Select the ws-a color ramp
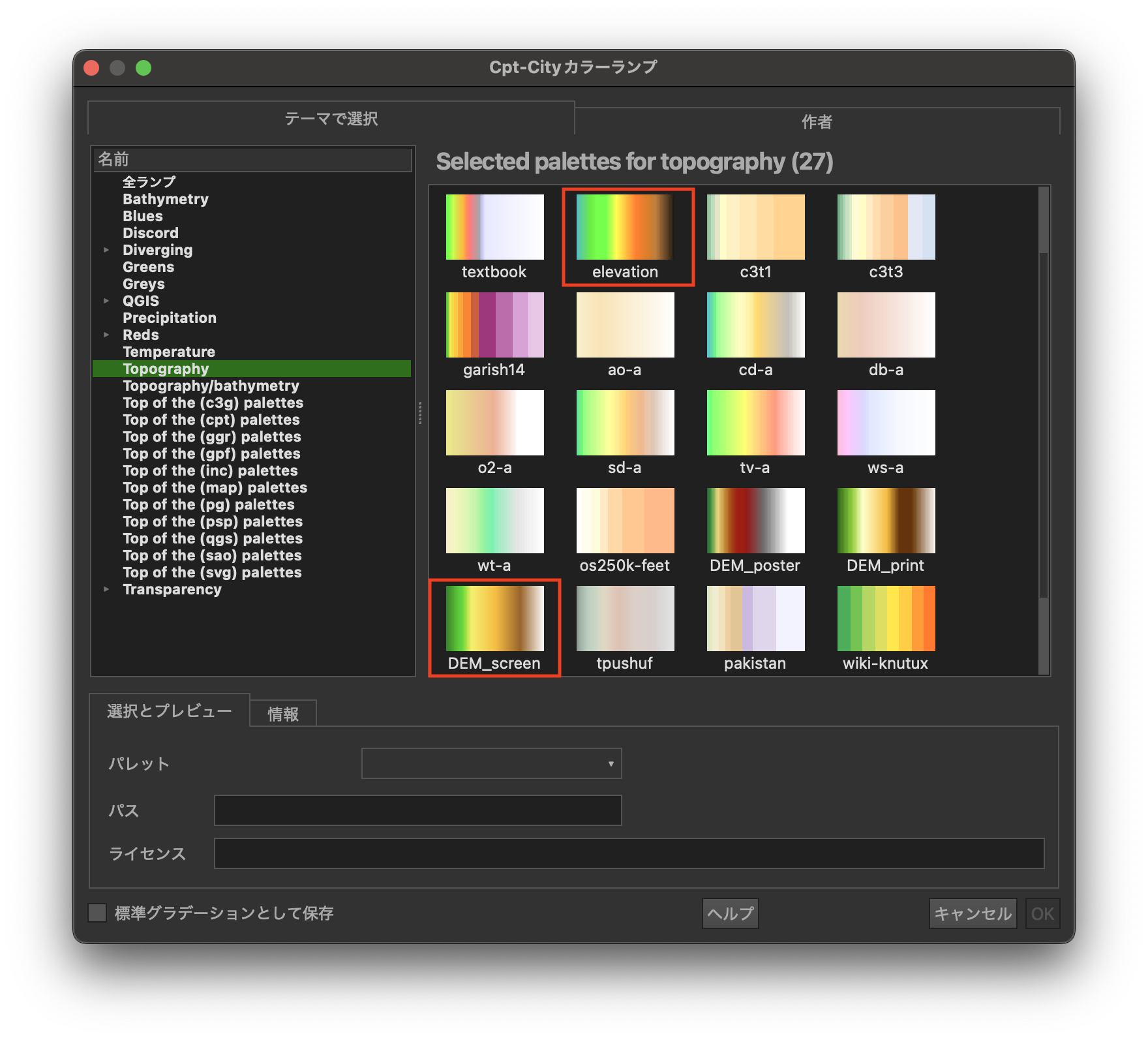The width and height of the screenshot is (1148, 1040). coord(886,423)
